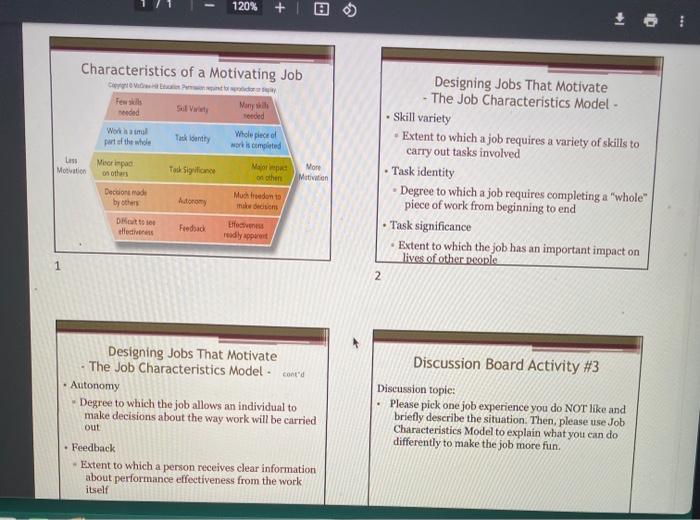Image resolution: width=700 pixels, height=520 pixels.
Task: Print the document
Action: (650, 20)
